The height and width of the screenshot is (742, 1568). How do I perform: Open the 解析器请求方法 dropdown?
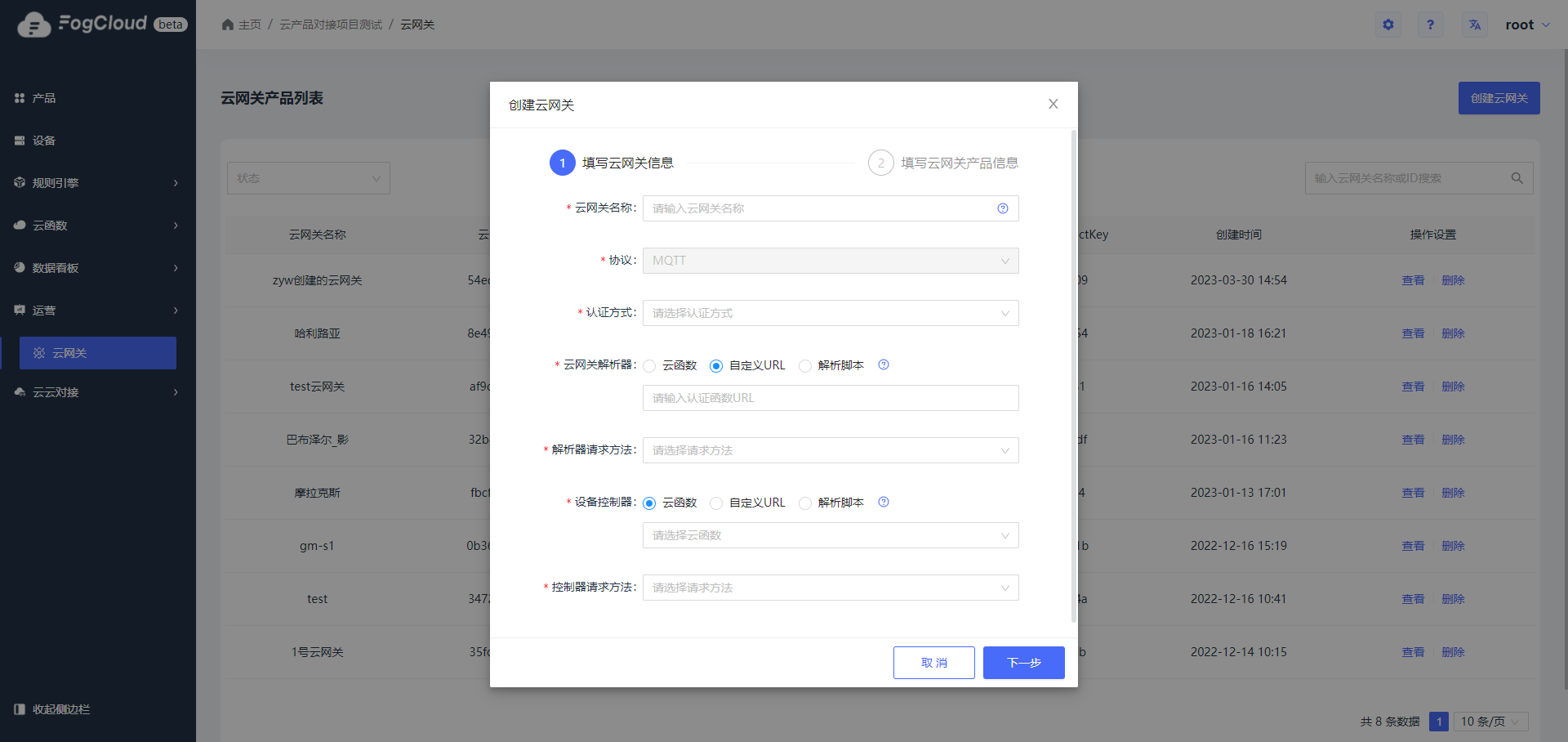(830, 450)
